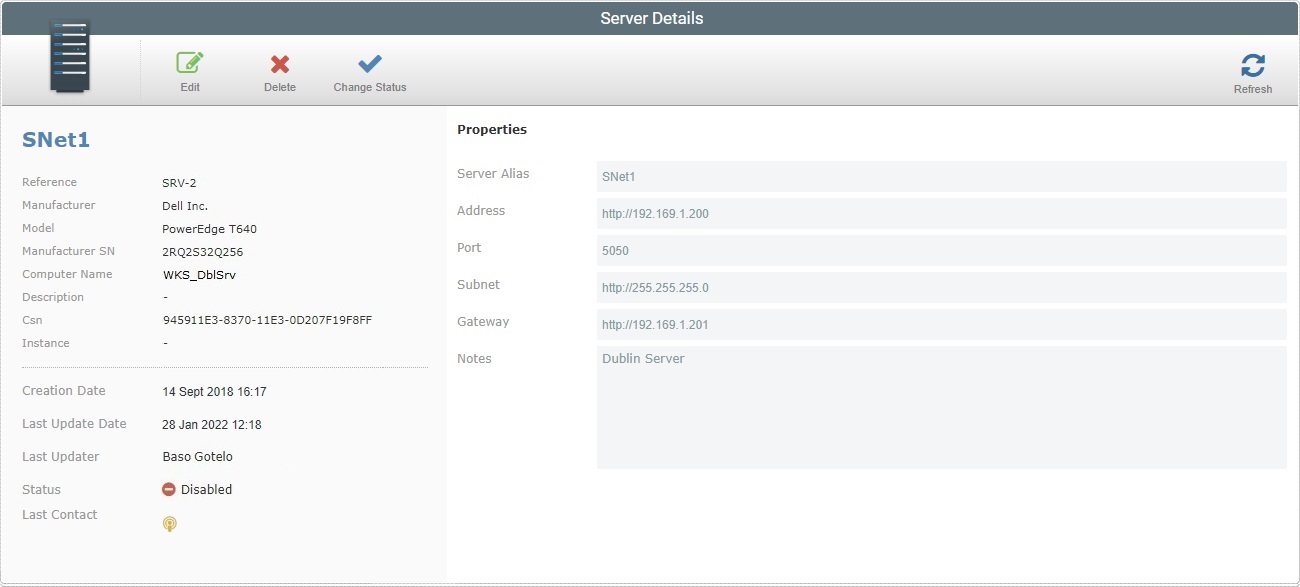Viewport: 1300px width, 587px height.
Task: Click the Last Contact antenna icon
Action: [170, 523]
